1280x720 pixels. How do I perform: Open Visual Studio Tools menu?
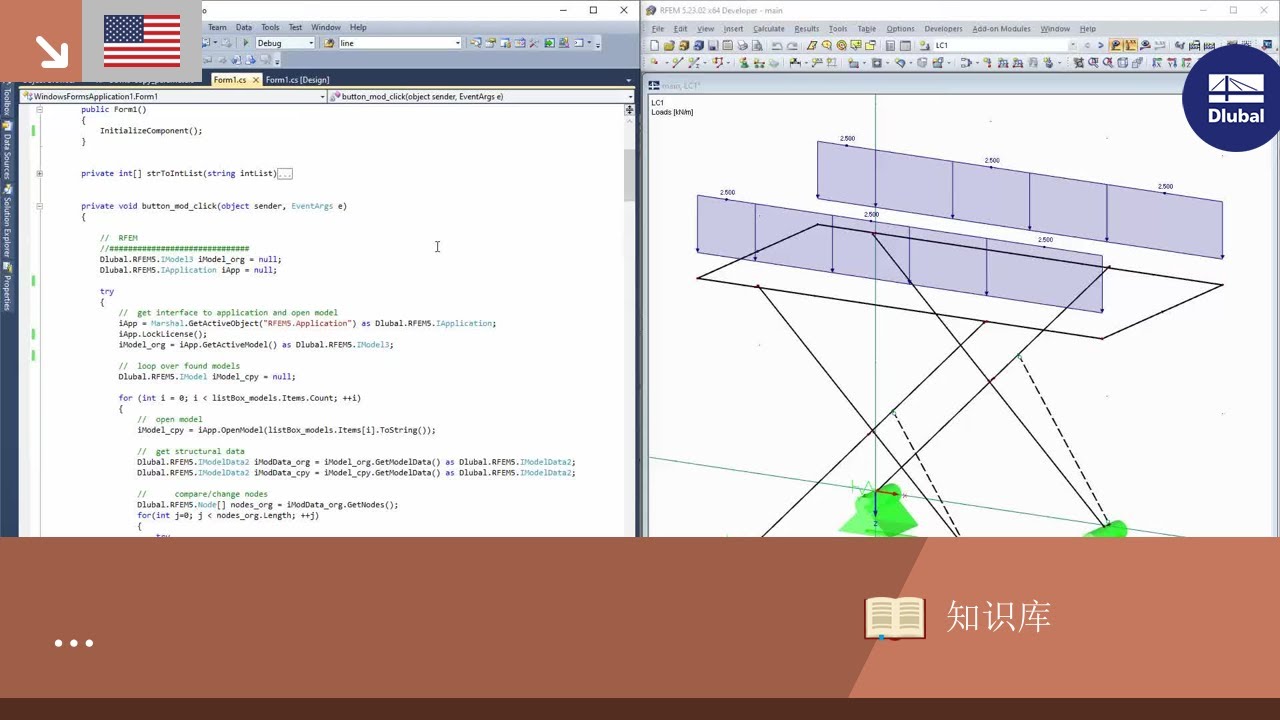tap(270, 27)
